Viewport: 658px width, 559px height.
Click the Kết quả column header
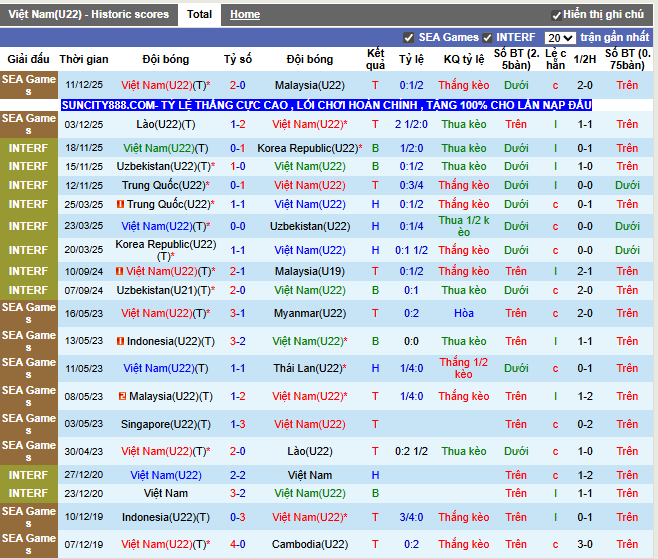click(x=375, y=59)
